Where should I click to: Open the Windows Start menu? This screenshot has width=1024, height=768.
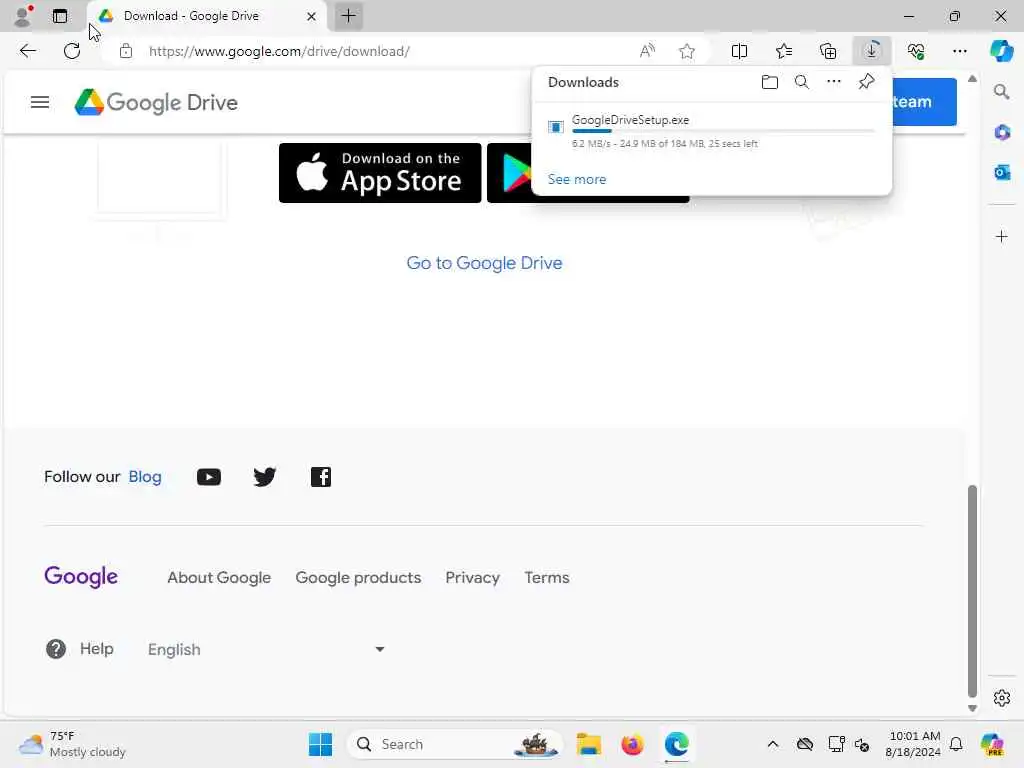320,744
